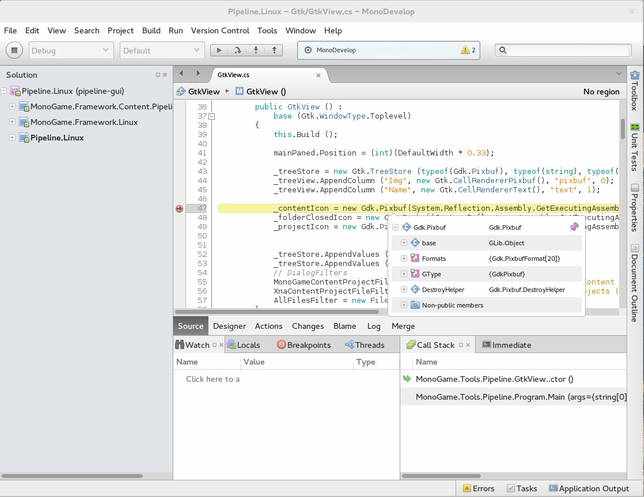
Task: Open the Document Outline side panel
Action: click(635, 283)
